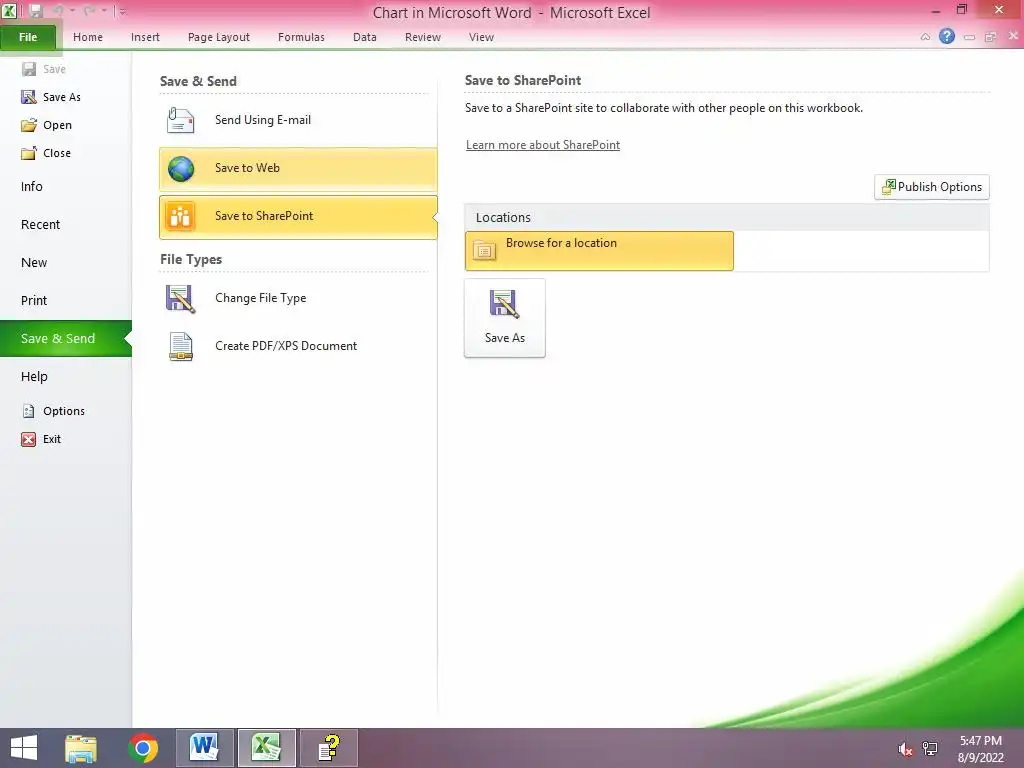Switch to the Insert ribbon tab

pos(145,37)
